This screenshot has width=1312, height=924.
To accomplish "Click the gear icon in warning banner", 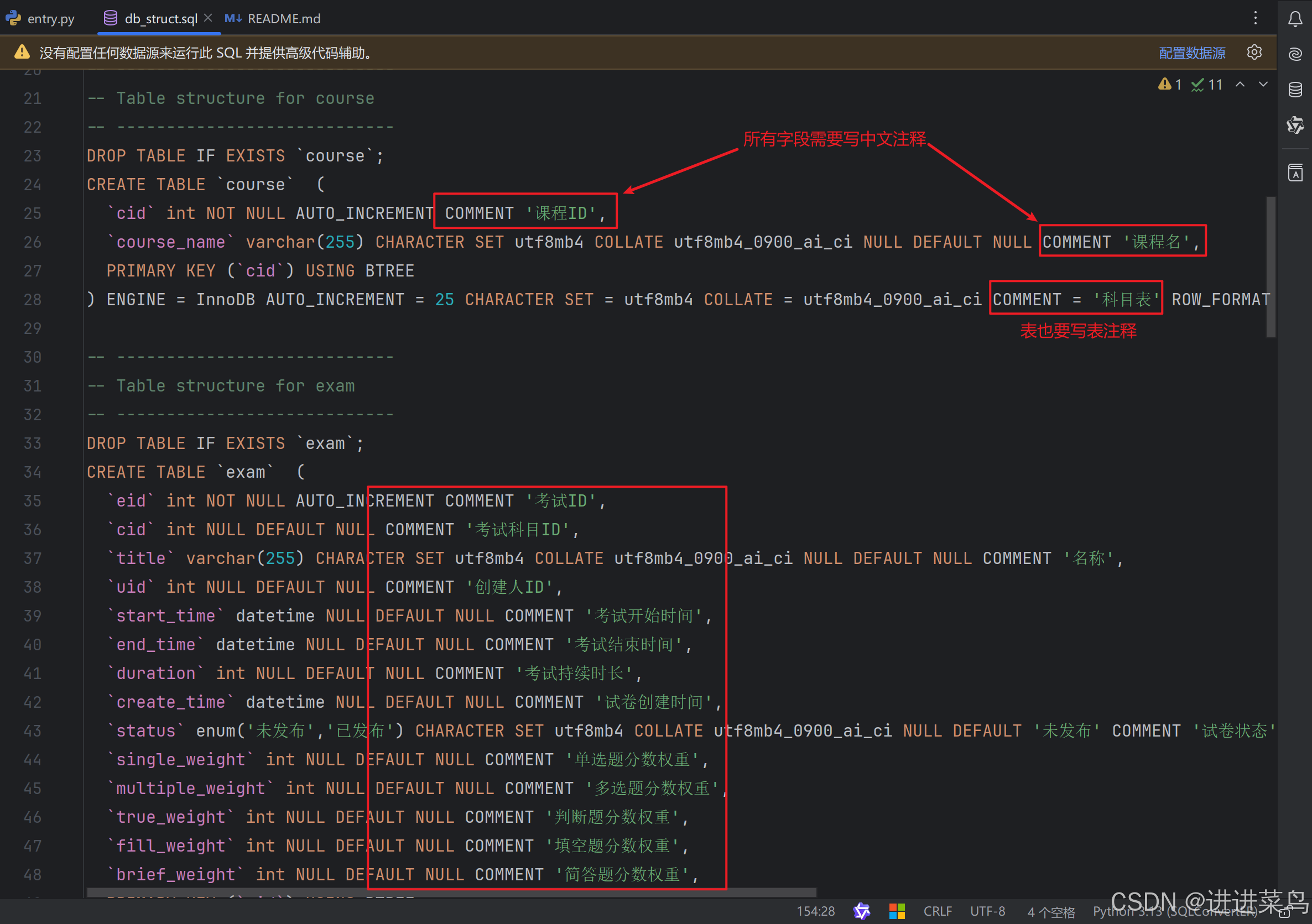I will (1254, 53).
